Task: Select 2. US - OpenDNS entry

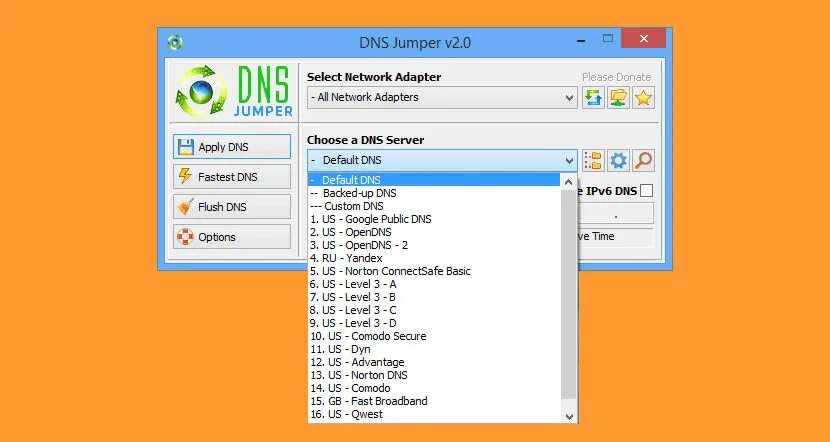Action: pos(434,232)
